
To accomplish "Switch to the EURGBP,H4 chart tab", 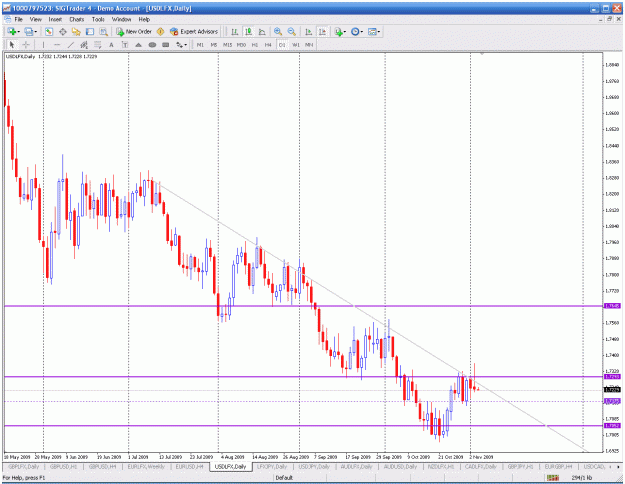I will click(558, 466).
